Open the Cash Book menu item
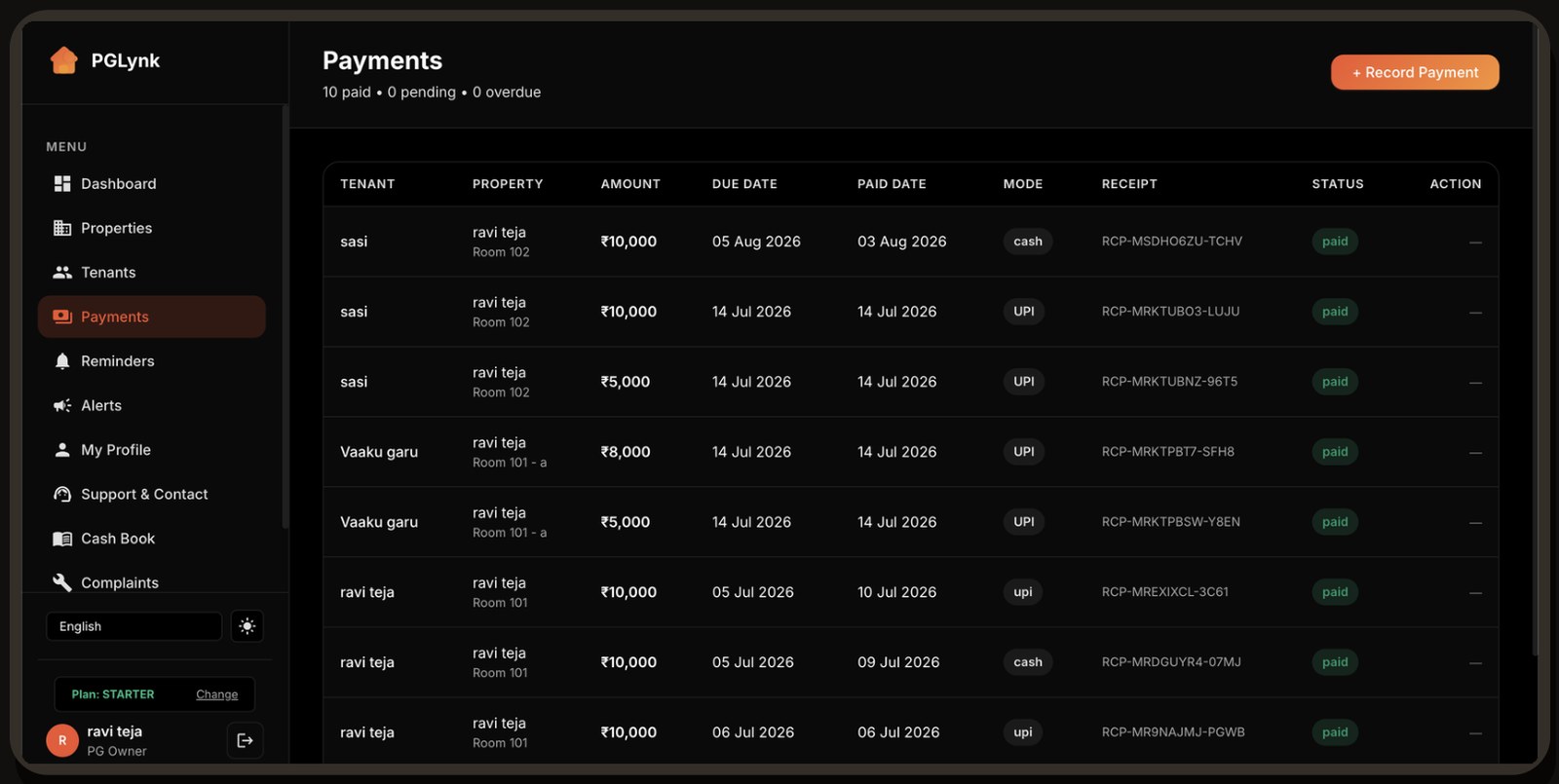 point(151,539)
